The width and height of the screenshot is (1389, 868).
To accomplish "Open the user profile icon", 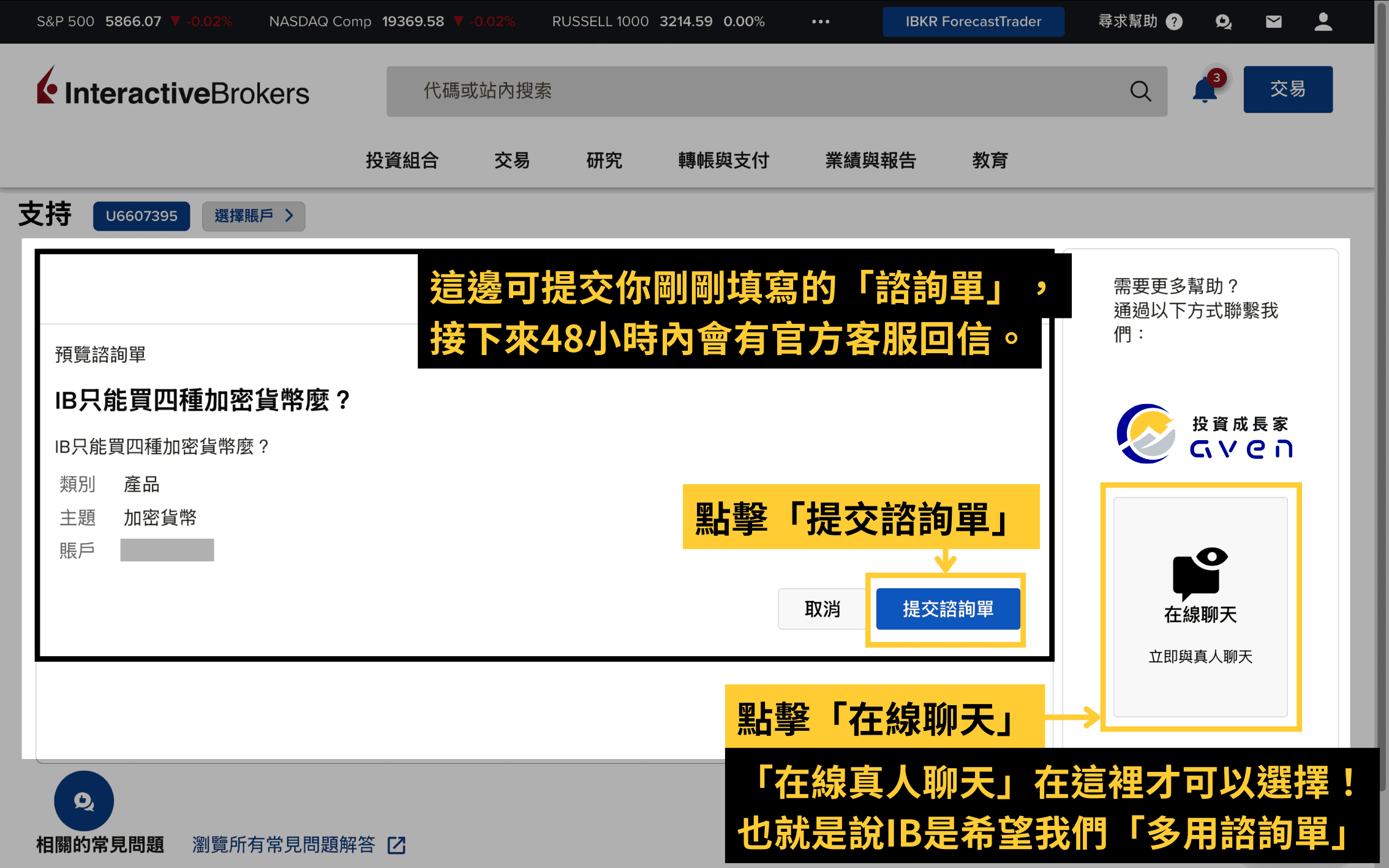I will click(x=1323, y=22).
